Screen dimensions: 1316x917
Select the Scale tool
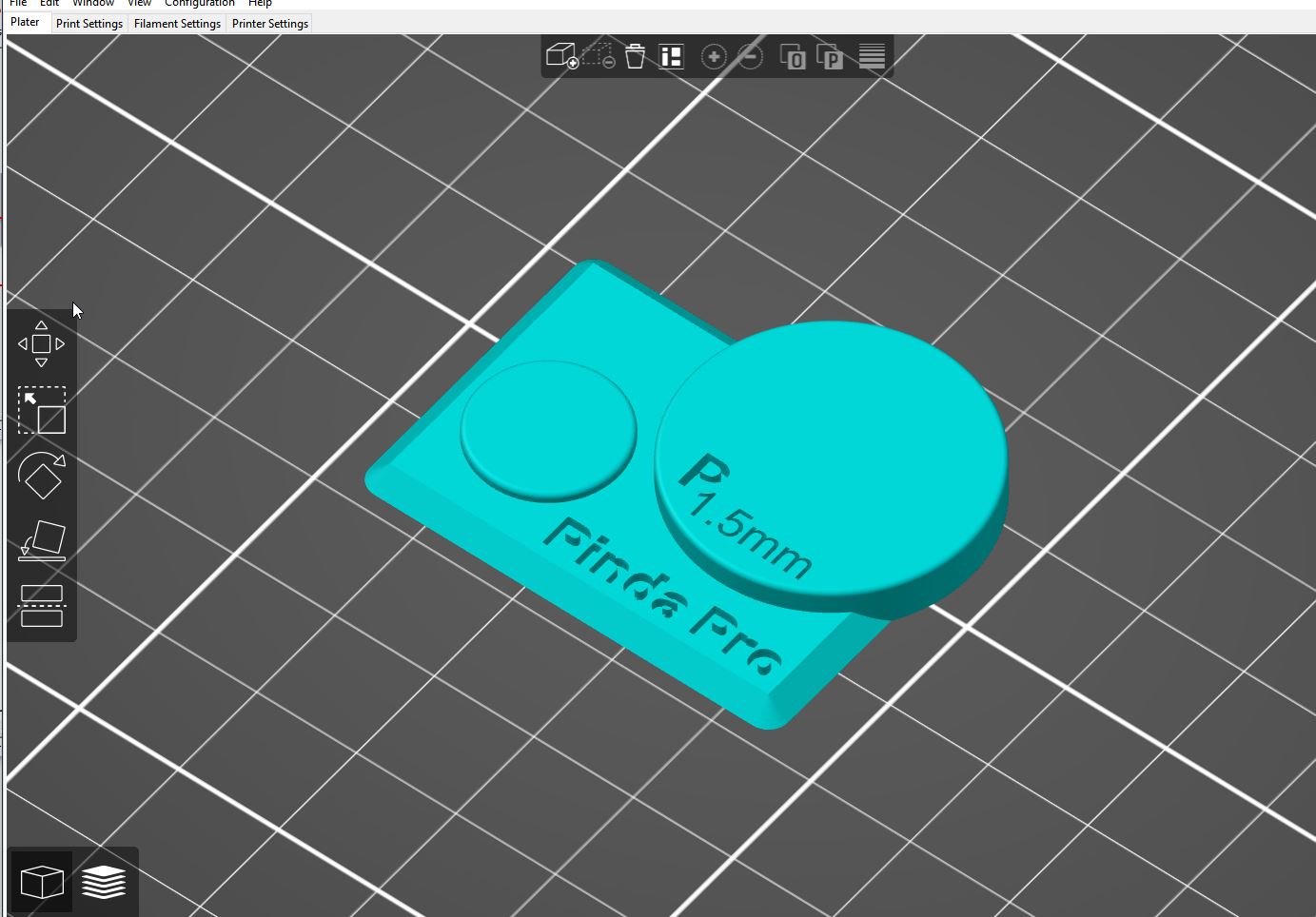click(42, 410)
